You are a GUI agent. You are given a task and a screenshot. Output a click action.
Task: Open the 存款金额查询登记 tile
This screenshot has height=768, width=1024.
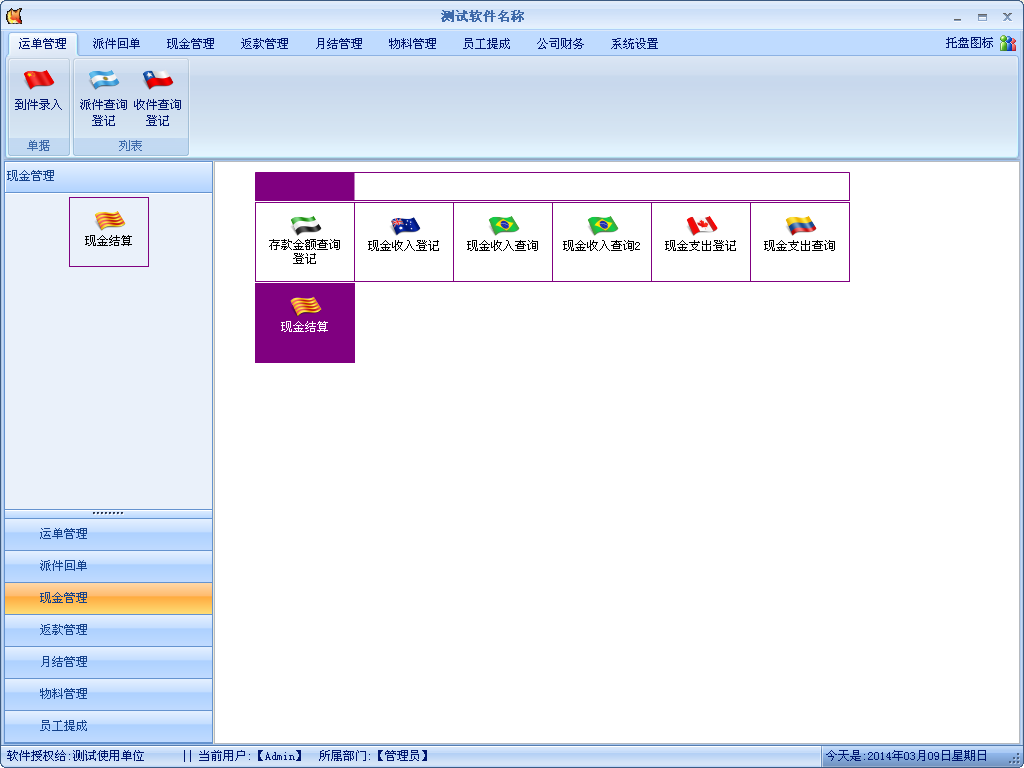point(304,242)
